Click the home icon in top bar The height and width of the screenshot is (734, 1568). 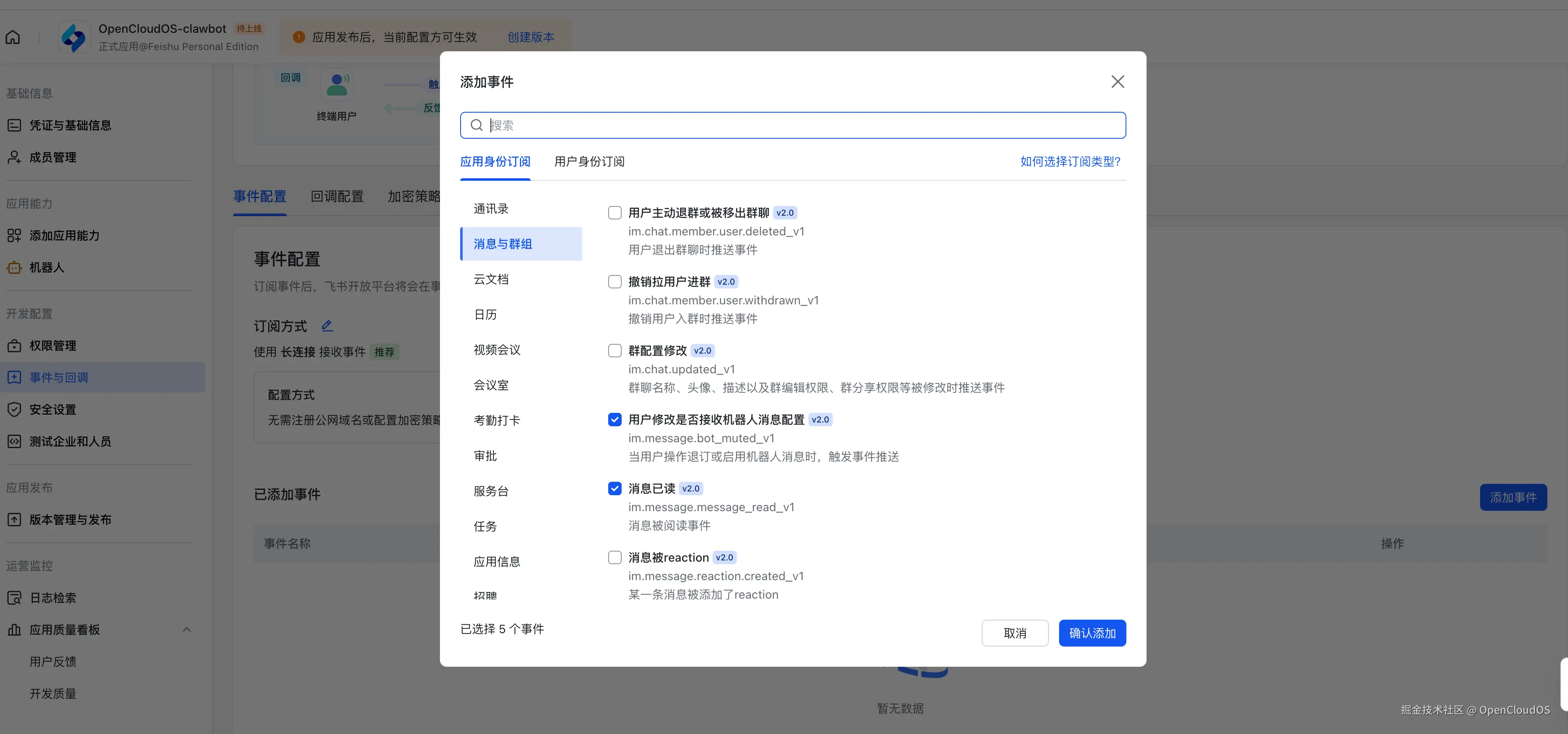13,37
